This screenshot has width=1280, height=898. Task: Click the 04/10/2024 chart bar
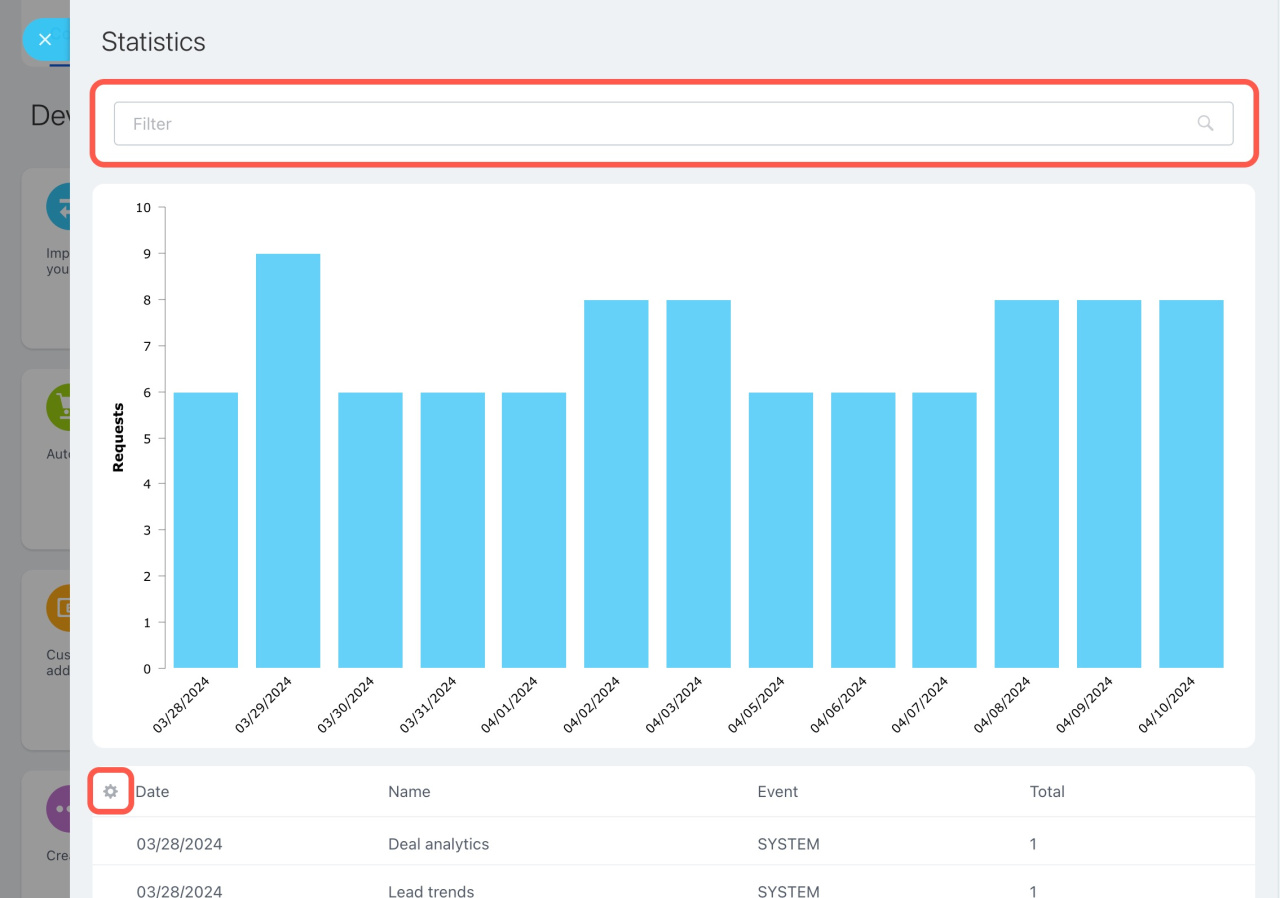click(x=1191, y=483)
